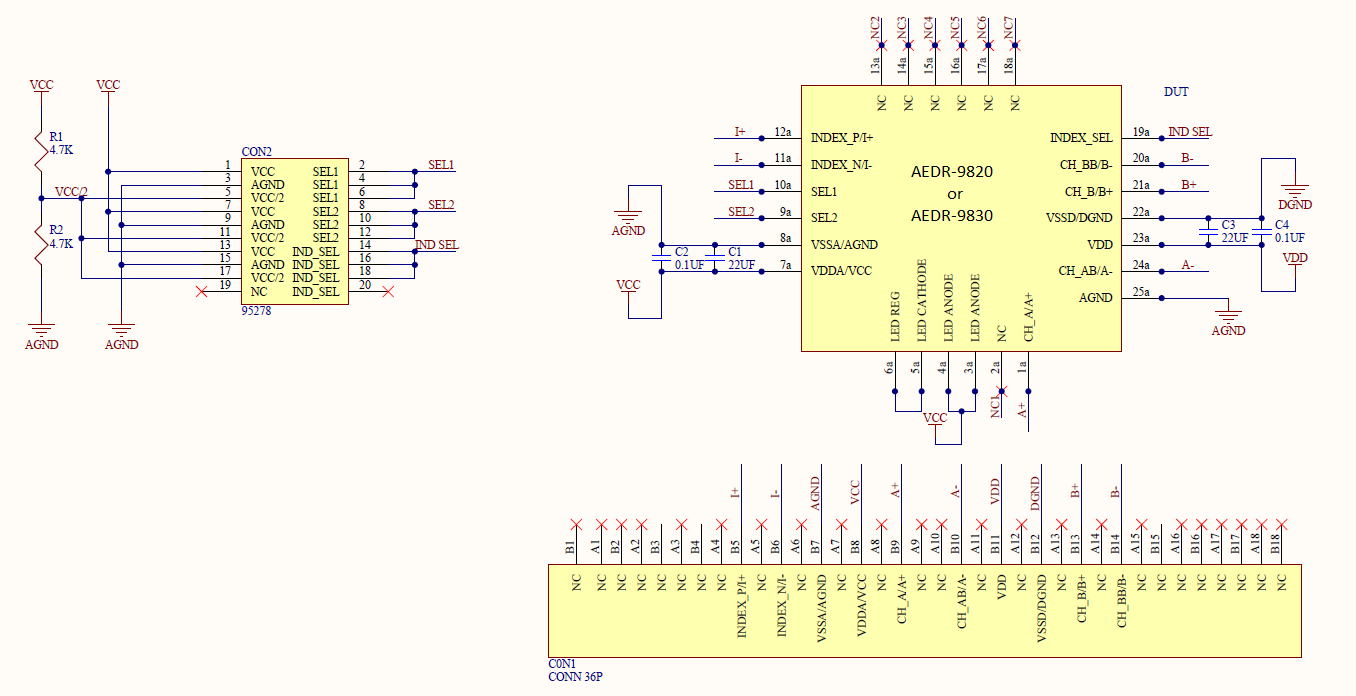The image size is (1356, 696).
Task: Click AGND ground symbol at DUT pin 25a
Action: (1228, 316)
